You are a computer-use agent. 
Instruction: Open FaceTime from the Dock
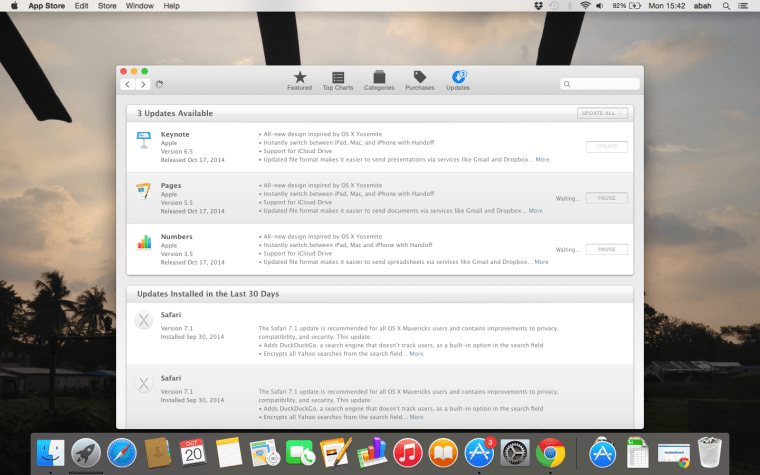point(300,453)
